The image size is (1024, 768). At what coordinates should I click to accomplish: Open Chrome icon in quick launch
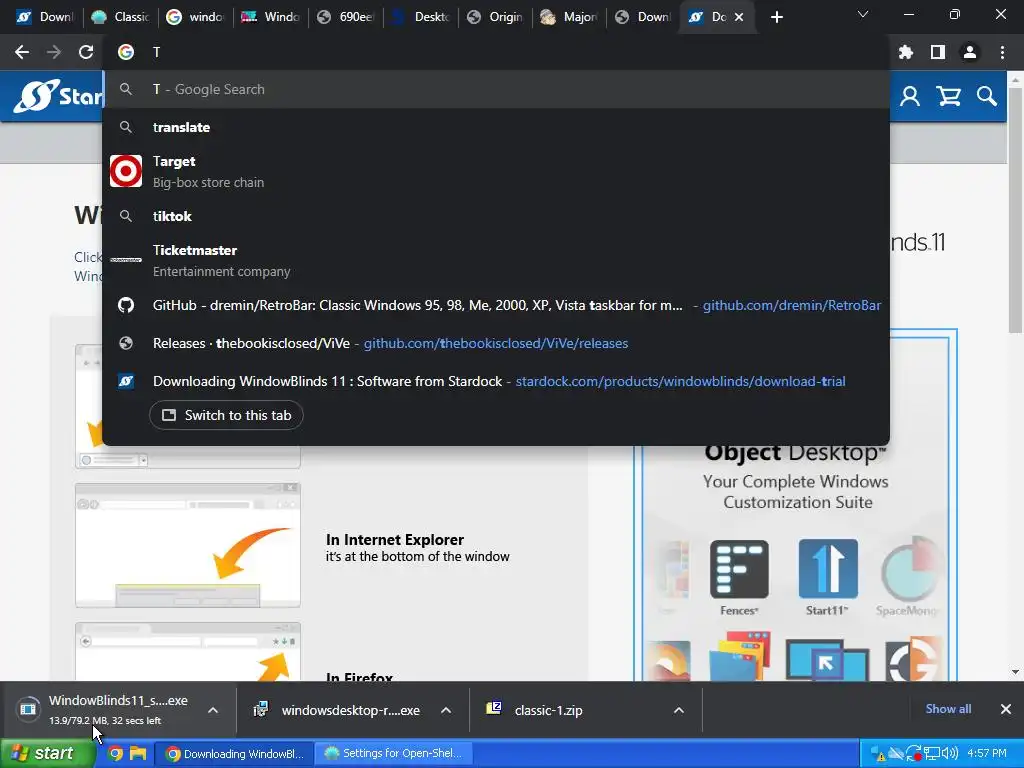(x=115, y=753)
